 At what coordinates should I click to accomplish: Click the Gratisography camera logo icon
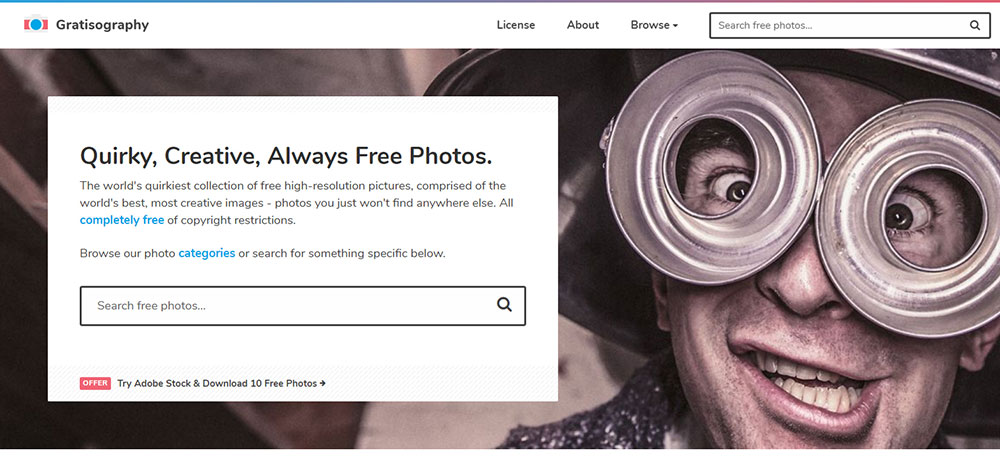click(x=36, y=25)
